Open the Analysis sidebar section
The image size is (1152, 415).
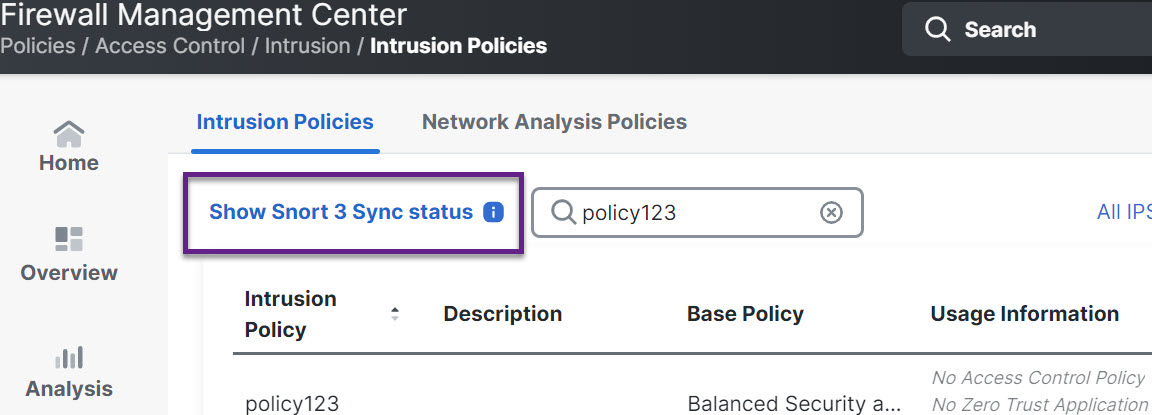(68, 371)
